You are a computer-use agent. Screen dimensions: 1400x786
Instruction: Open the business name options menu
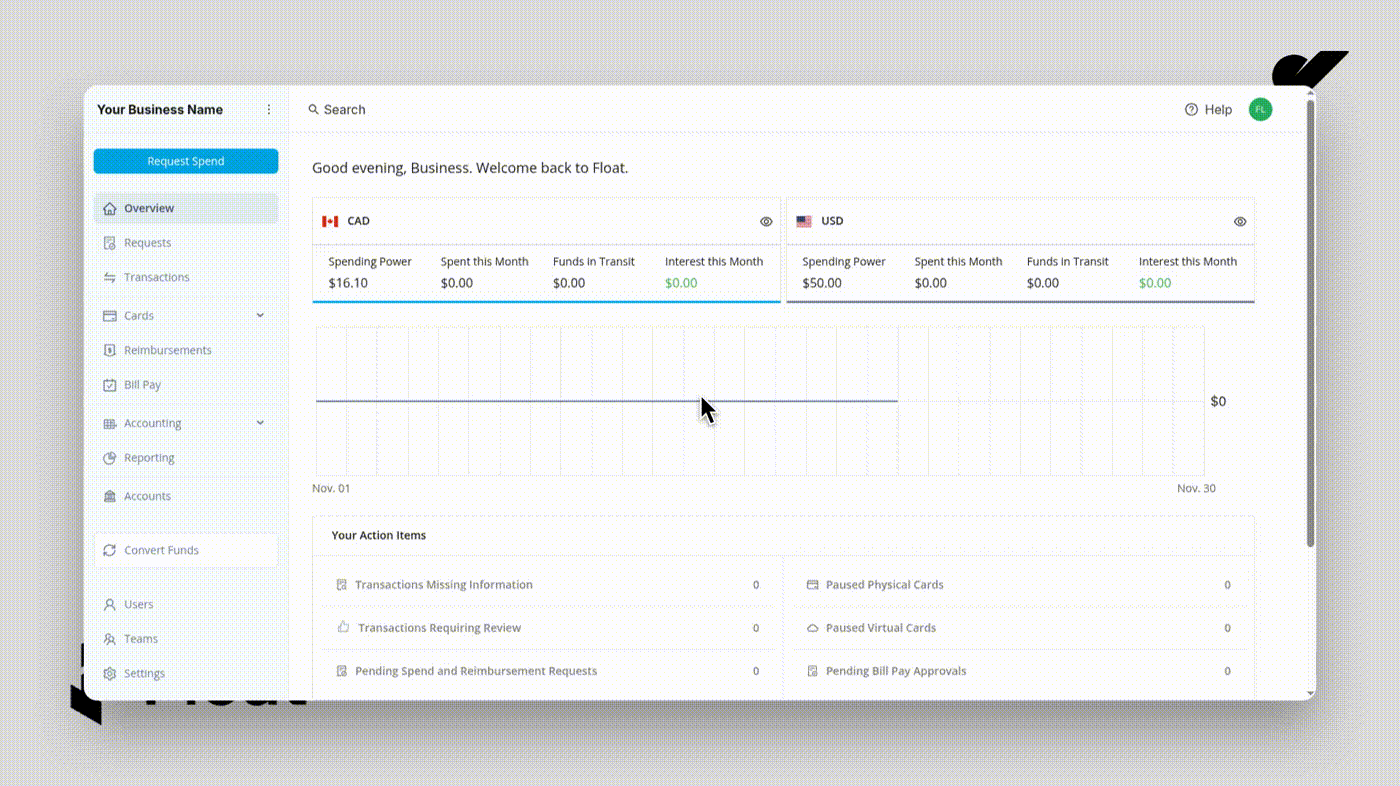(268, 110)
